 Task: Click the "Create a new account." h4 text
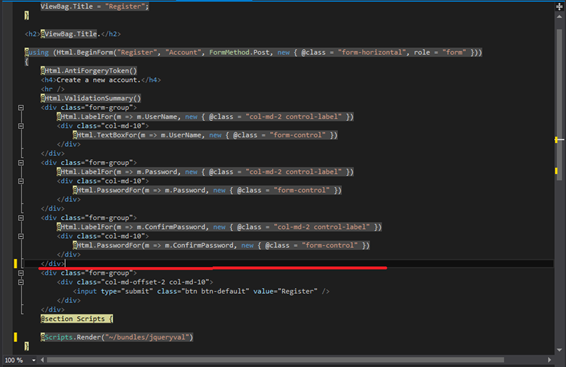click(x=99, y=80)
